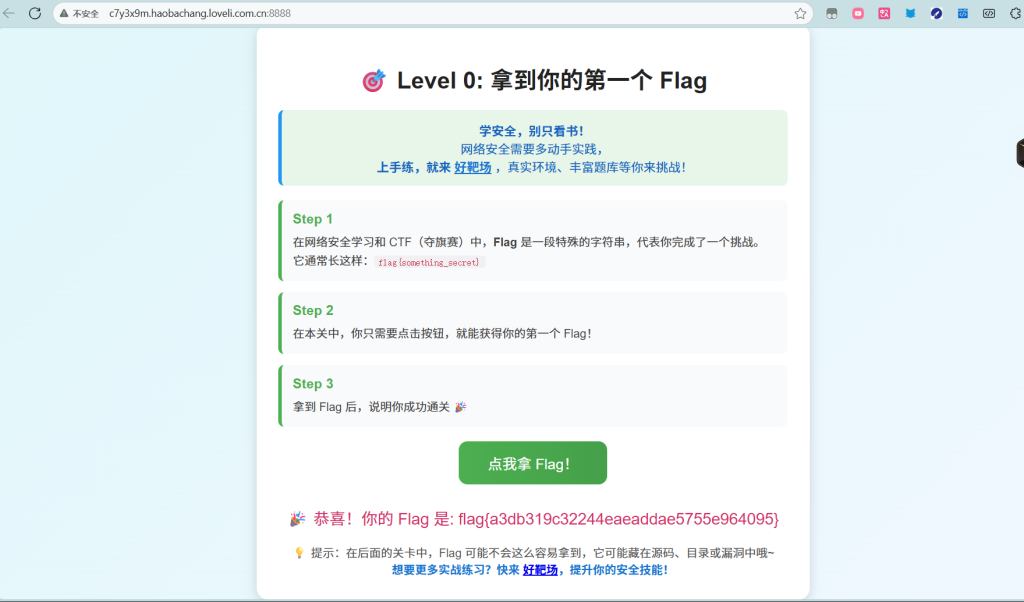
Task: Reload the page with the refresh icon
Action: coord(35,13)
